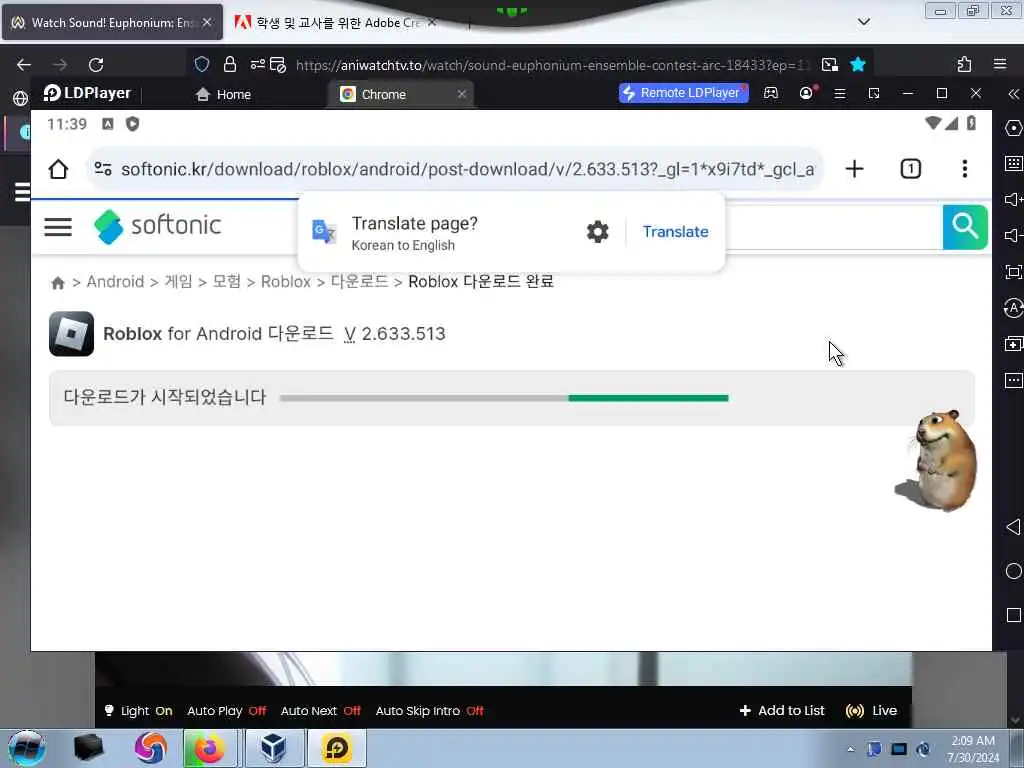Image resolution: width=1024 pixels, height=768 pixels.
Task: Click LDPlayer icon in taskbar
Action: click(x=336, y=748)
